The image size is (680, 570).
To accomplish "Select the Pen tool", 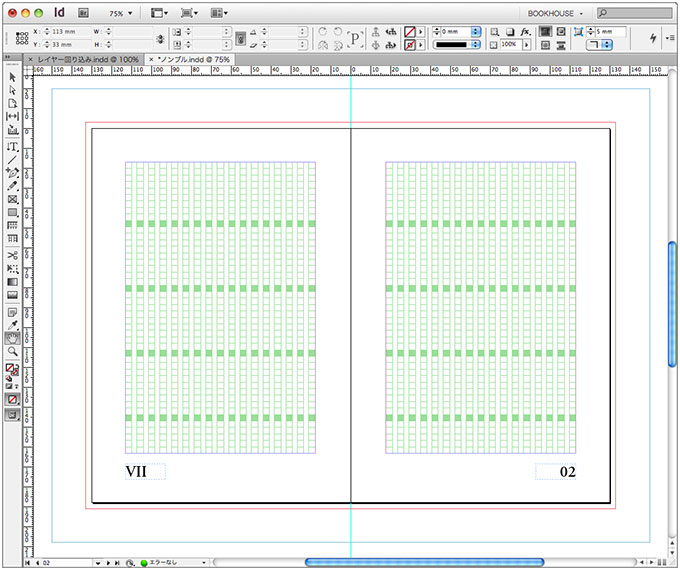I will click(x=12, y=172).
